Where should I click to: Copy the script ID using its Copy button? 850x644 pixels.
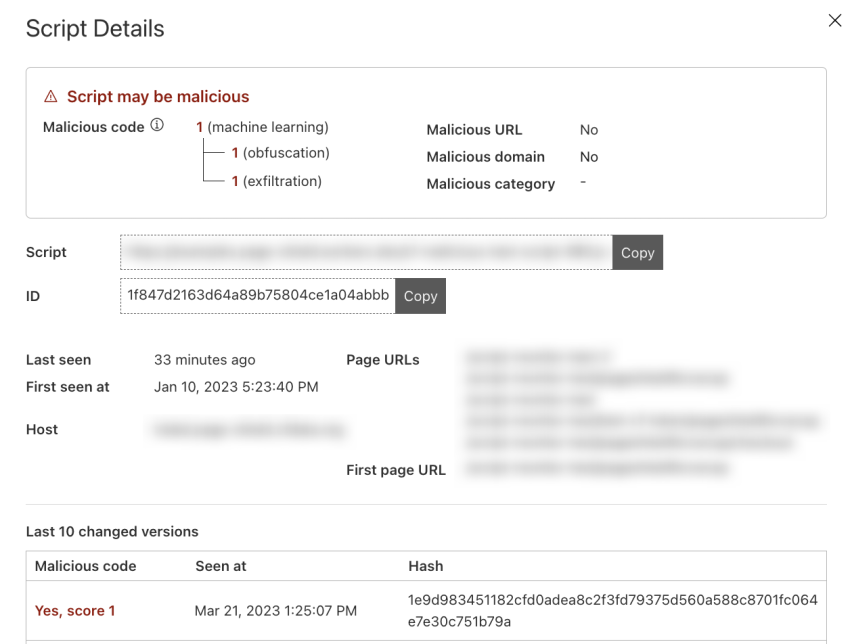click(x=420, y=296)
